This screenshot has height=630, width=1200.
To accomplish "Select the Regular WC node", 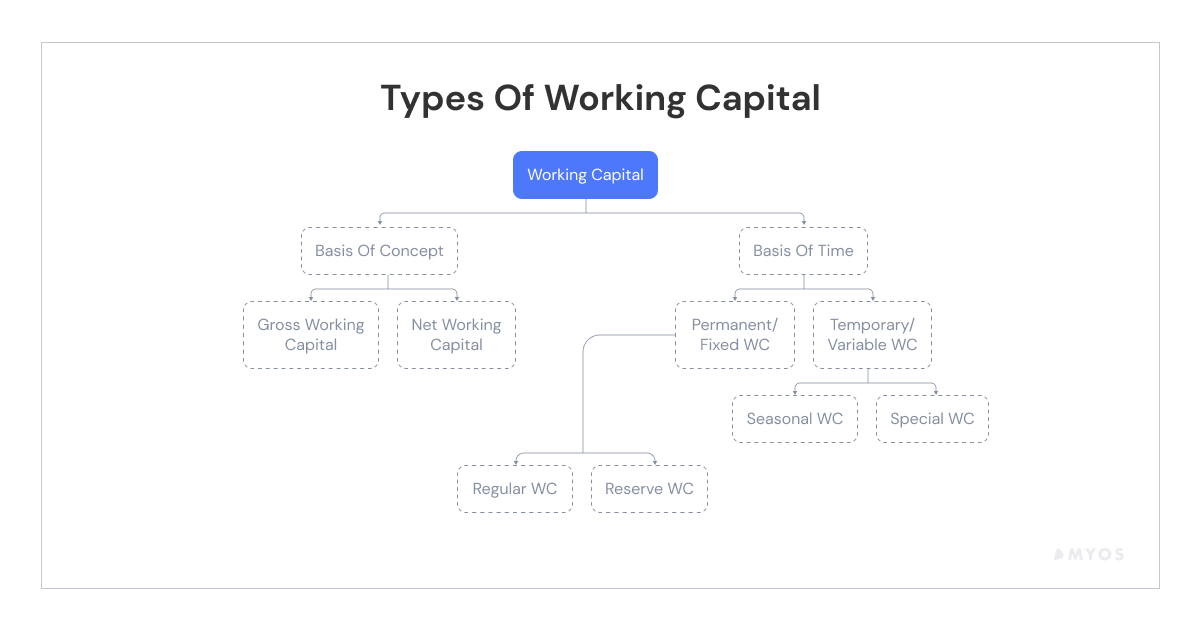I will [x=515, y=489].
